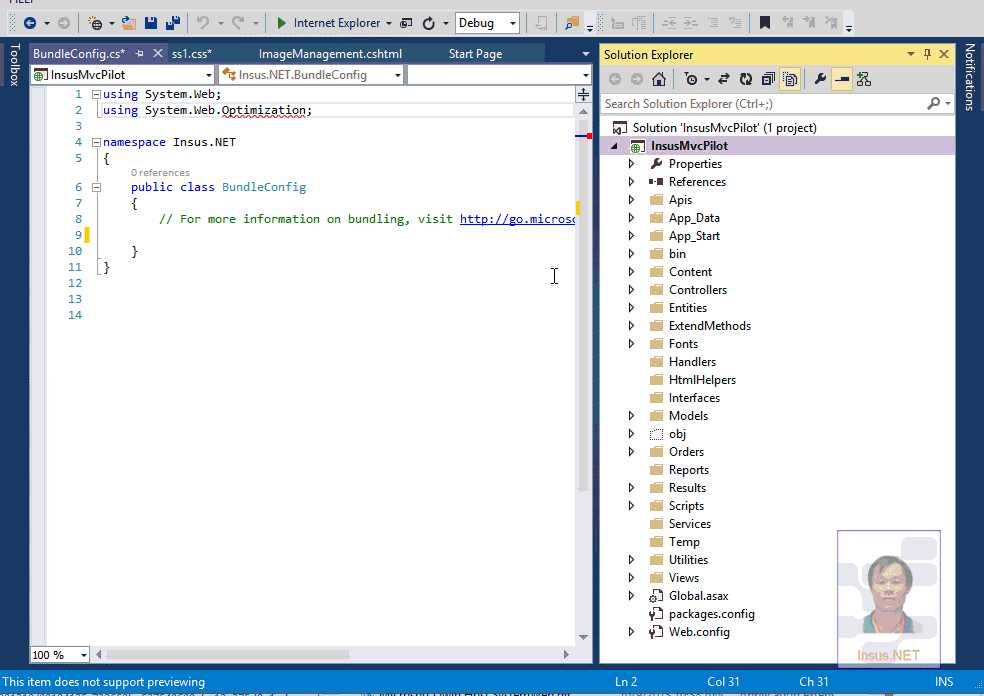
Task: Collapse the BundleConfig class outline
Action: tap(96, 187)
